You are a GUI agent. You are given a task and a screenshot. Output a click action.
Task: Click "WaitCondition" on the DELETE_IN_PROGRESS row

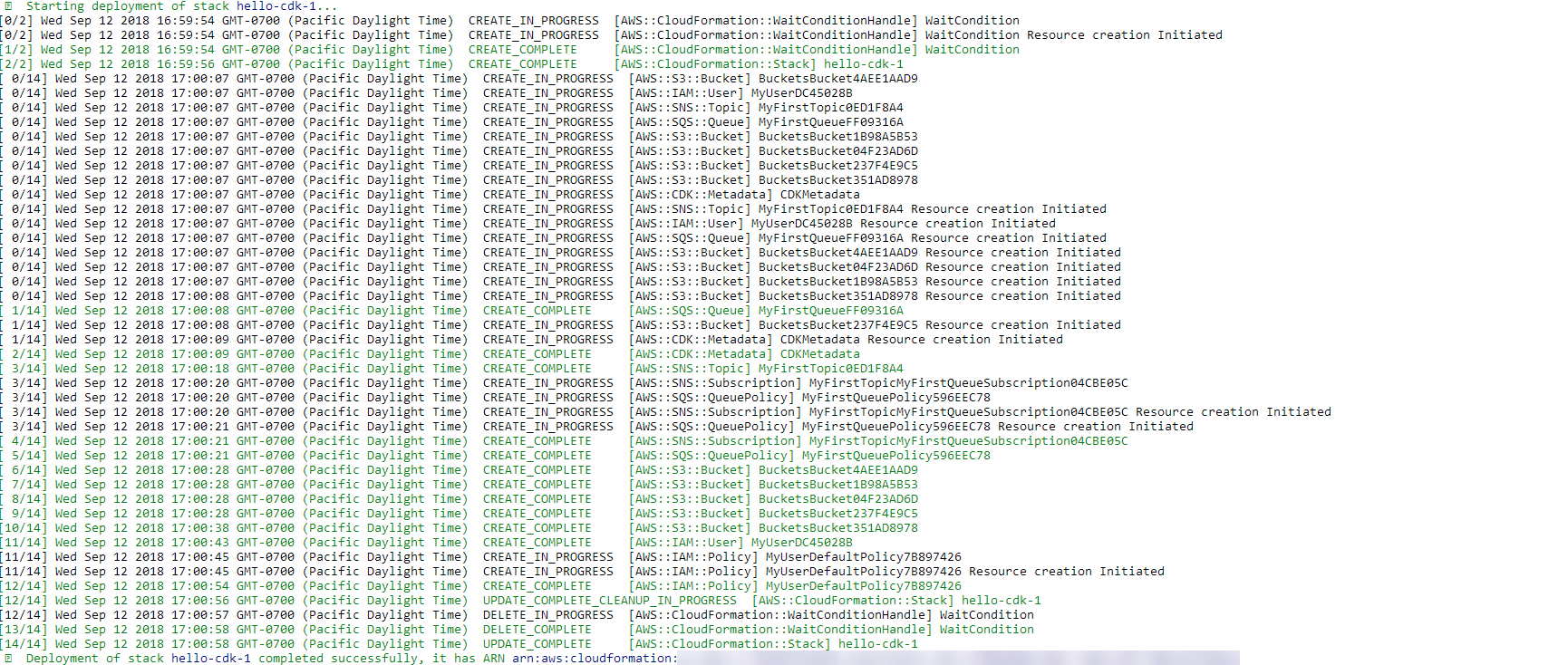987,615
